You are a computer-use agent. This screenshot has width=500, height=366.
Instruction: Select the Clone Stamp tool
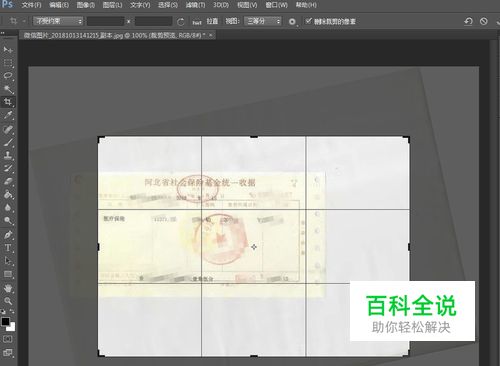point(8,155)
